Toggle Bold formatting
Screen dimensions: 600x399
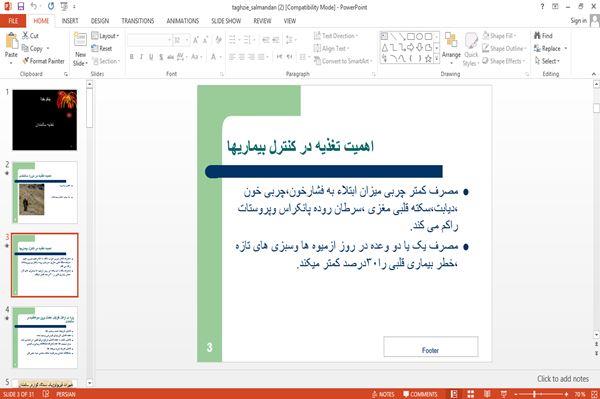(x=132, y=57)
